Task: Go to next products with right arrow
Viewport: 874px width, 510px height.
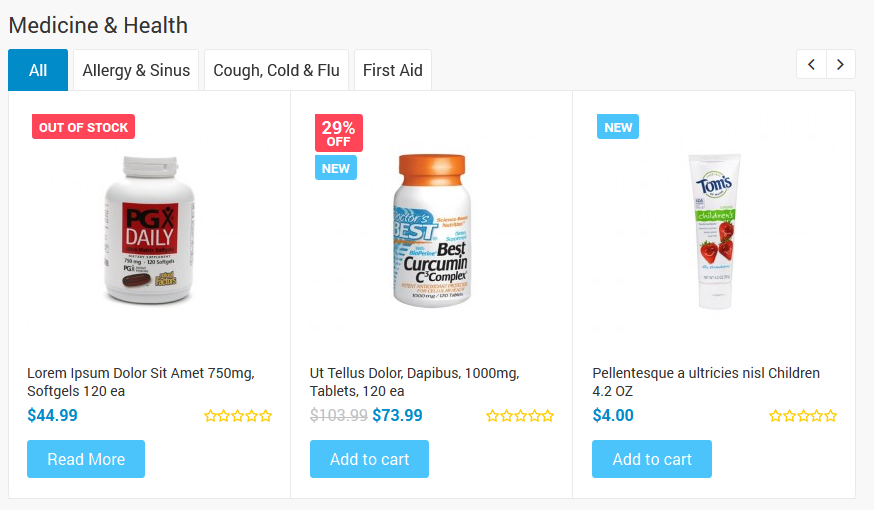Action: 841,64
